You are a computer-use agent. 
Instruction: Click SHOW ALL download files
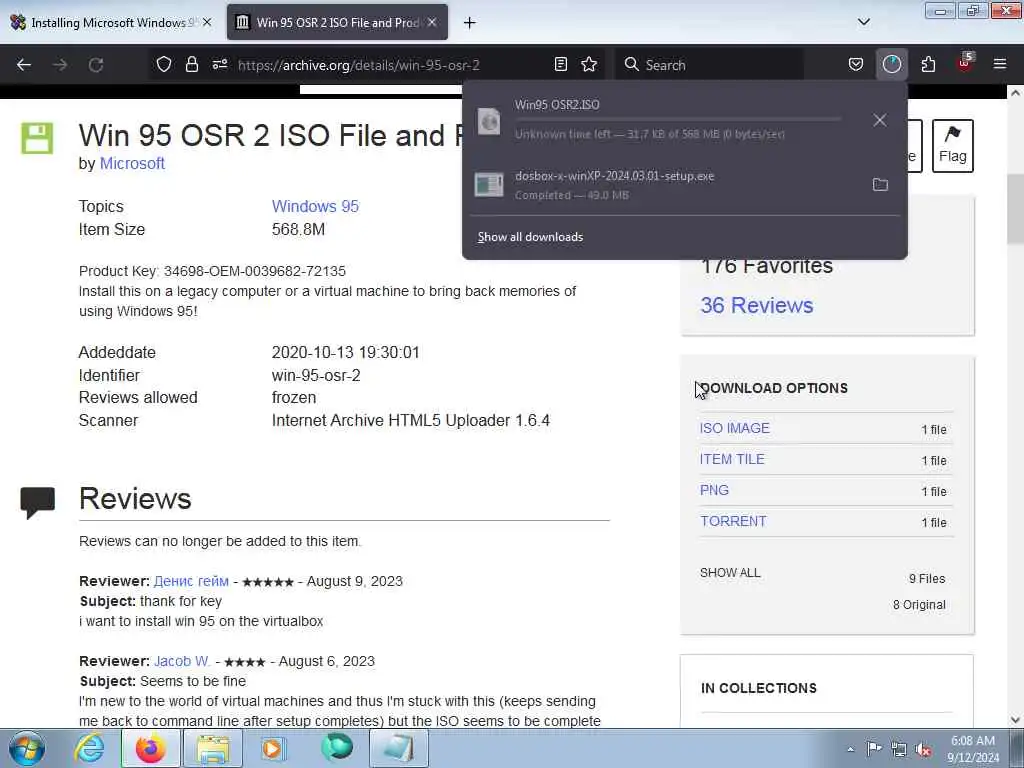pyautogui.click(x=730, y=573)
